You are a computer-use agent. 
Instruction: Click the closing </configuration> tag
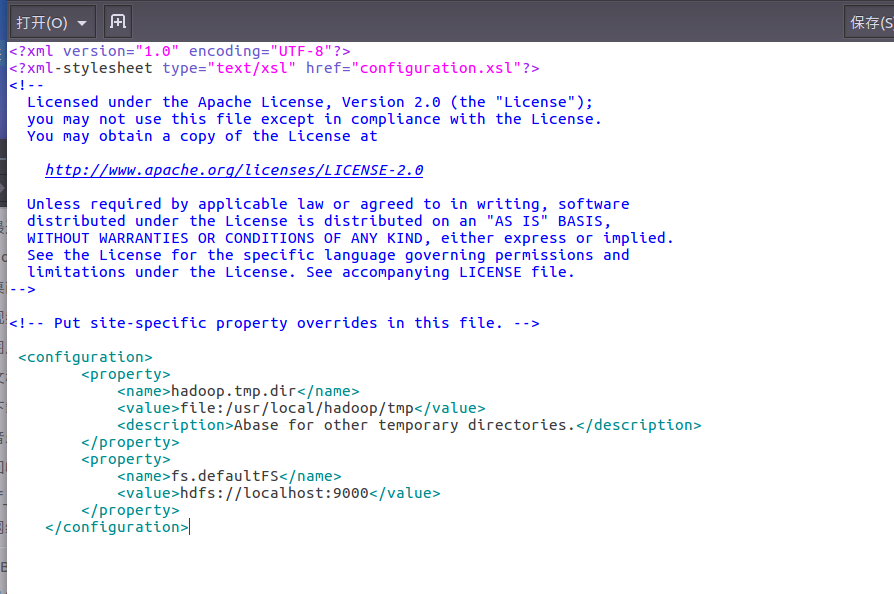click(x=117, y=527)
